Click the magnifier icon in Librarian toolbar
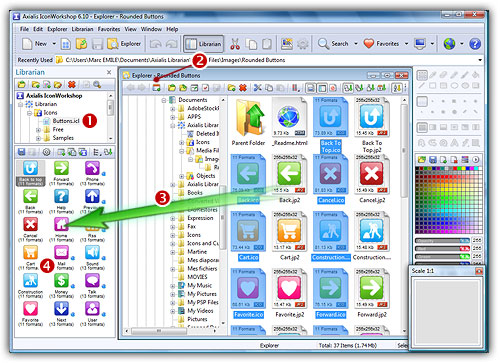Viewport: 500px width, 363px height. [x=97, y=84]
